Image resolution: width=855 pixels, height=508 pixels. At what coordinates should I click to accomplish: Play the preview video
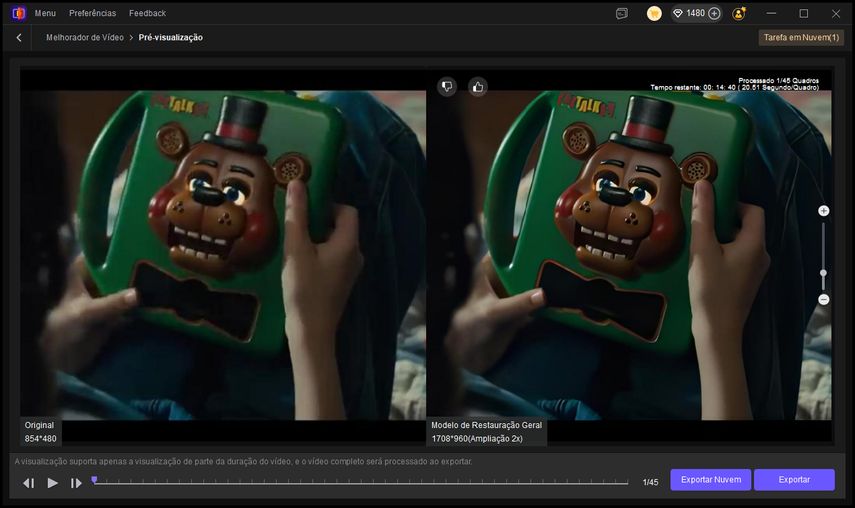pos(52,483)
